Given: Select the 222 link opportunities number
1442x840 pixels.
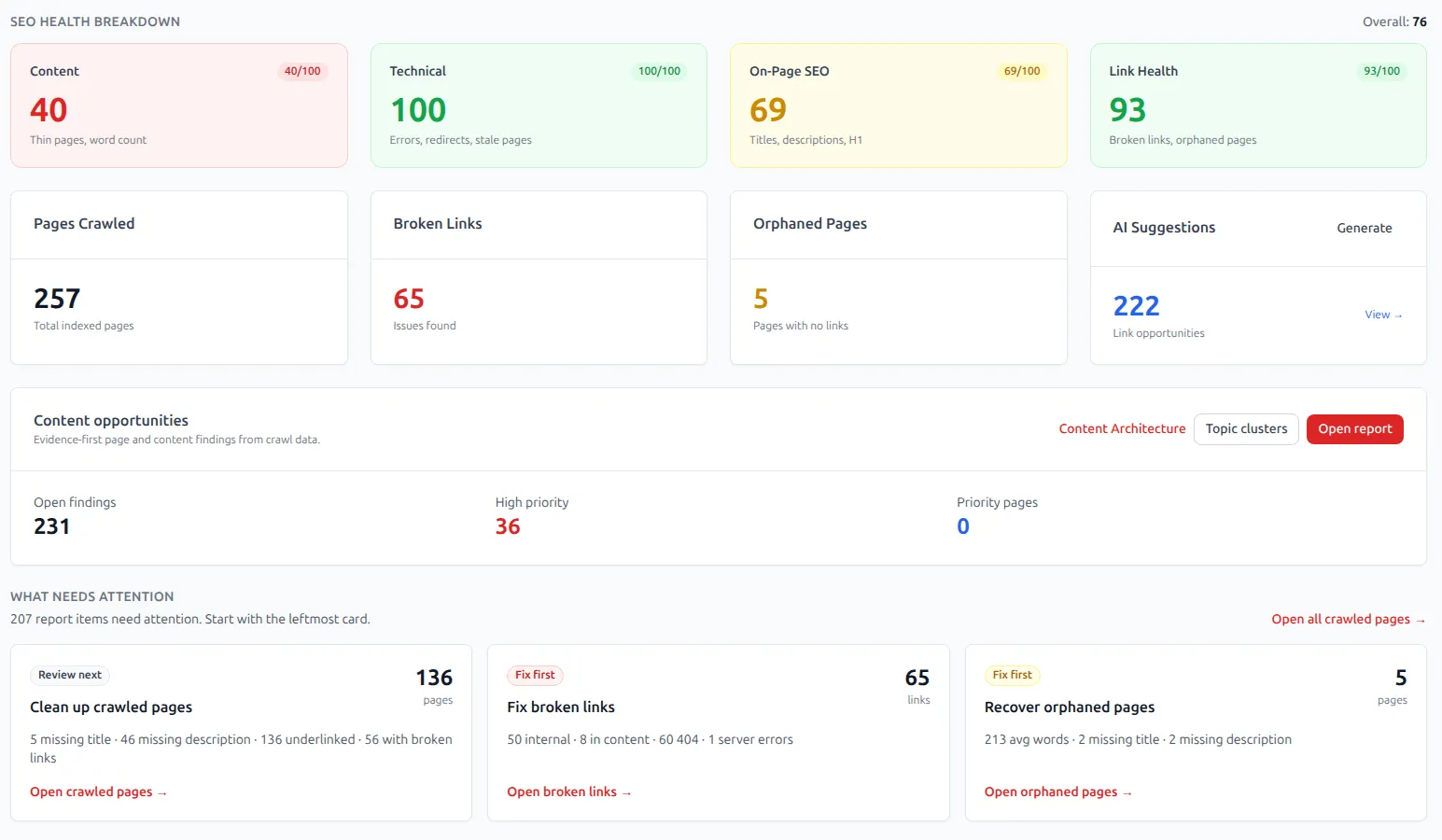Looking at the screenshot, I should (x=1136, y=306).
